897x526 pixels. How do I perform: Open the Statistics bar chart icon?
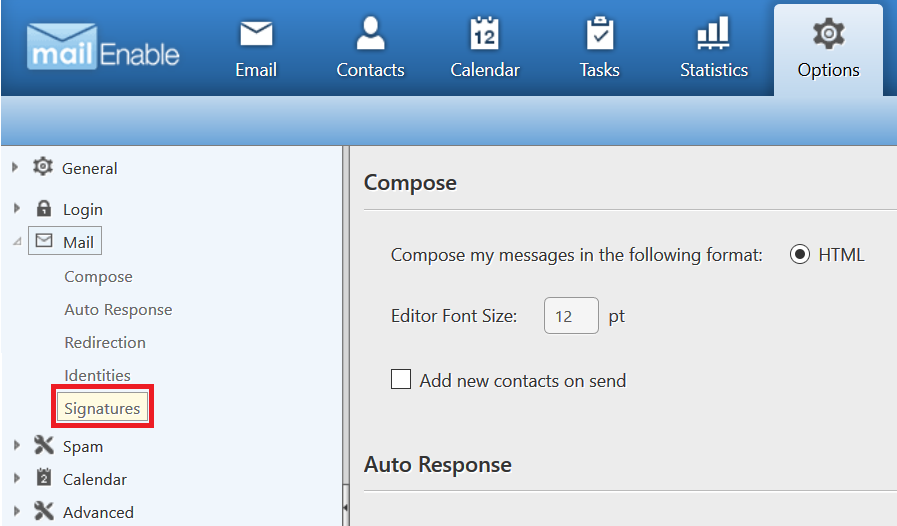tap(713, 33)
